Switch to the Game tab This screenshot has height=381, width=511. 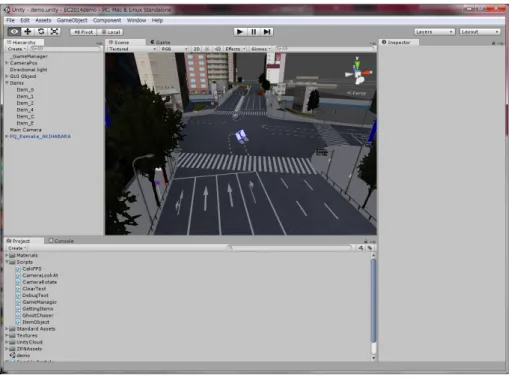pyautogui.click(x=161, y=42)
